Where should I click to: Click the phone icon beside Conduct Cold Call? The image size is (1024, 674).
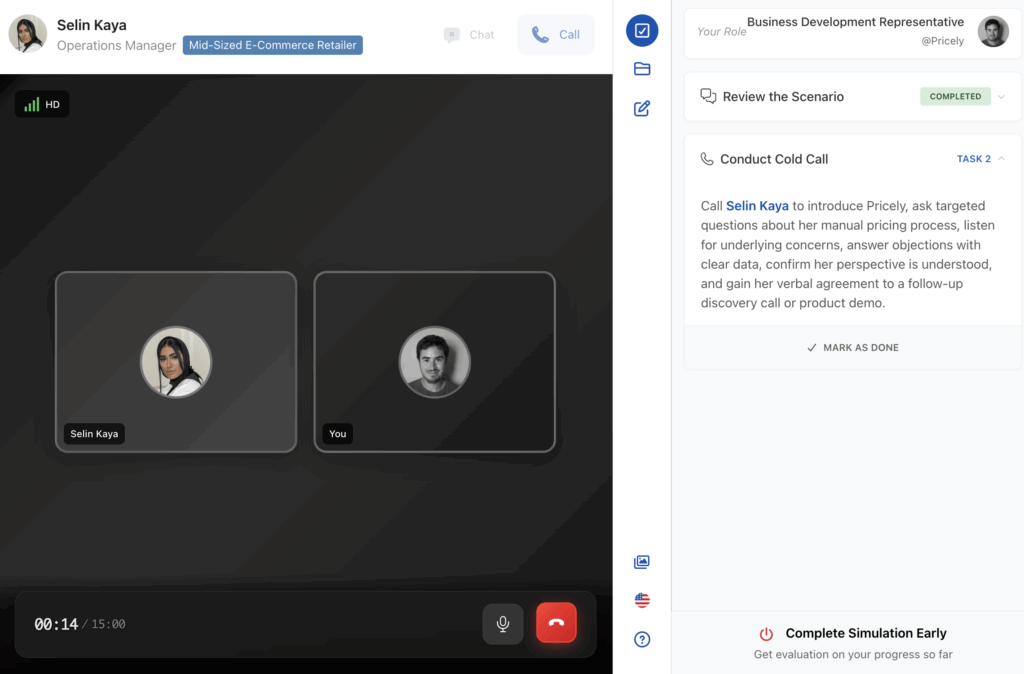(707, 159)
